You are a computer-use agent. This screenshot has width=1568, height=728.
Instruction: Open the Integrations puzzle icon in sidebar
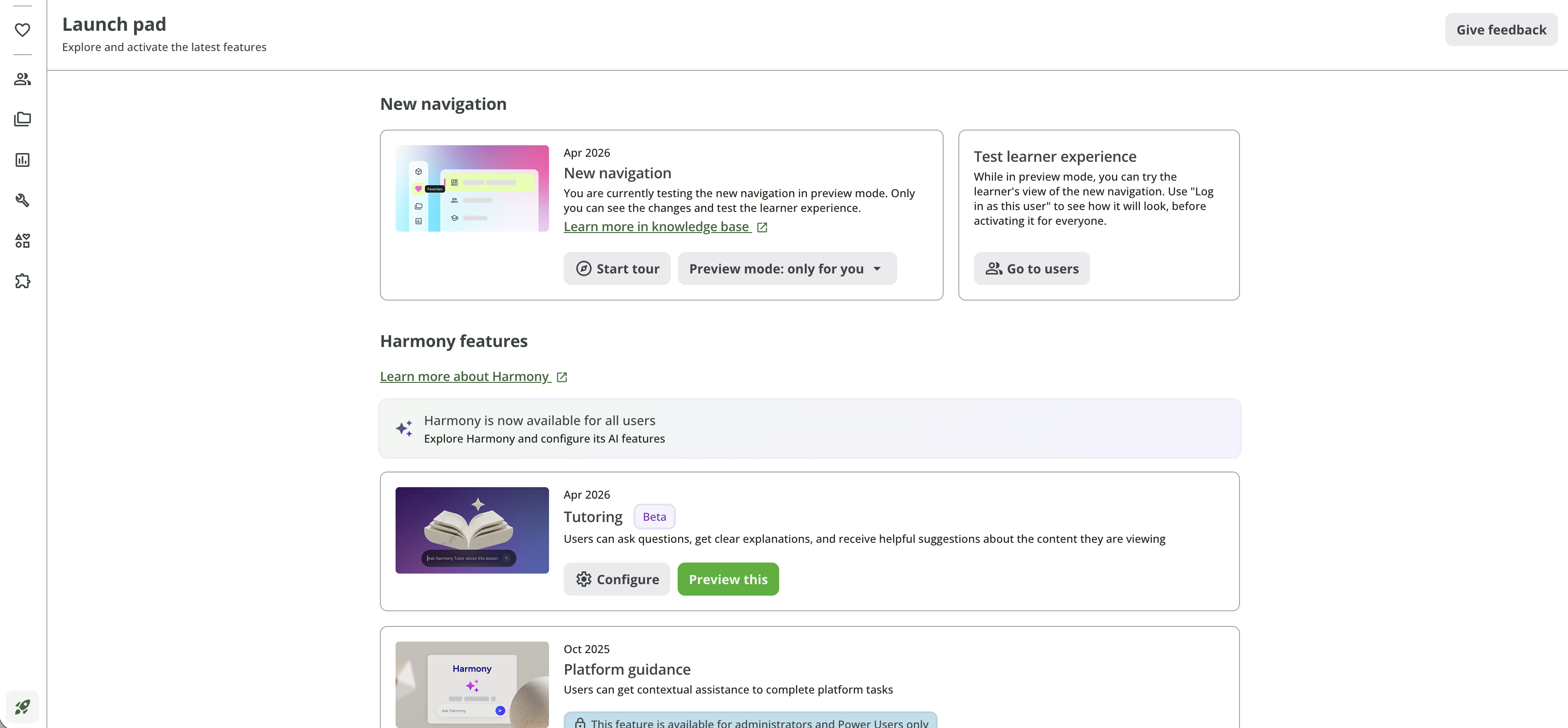[23, 281]
